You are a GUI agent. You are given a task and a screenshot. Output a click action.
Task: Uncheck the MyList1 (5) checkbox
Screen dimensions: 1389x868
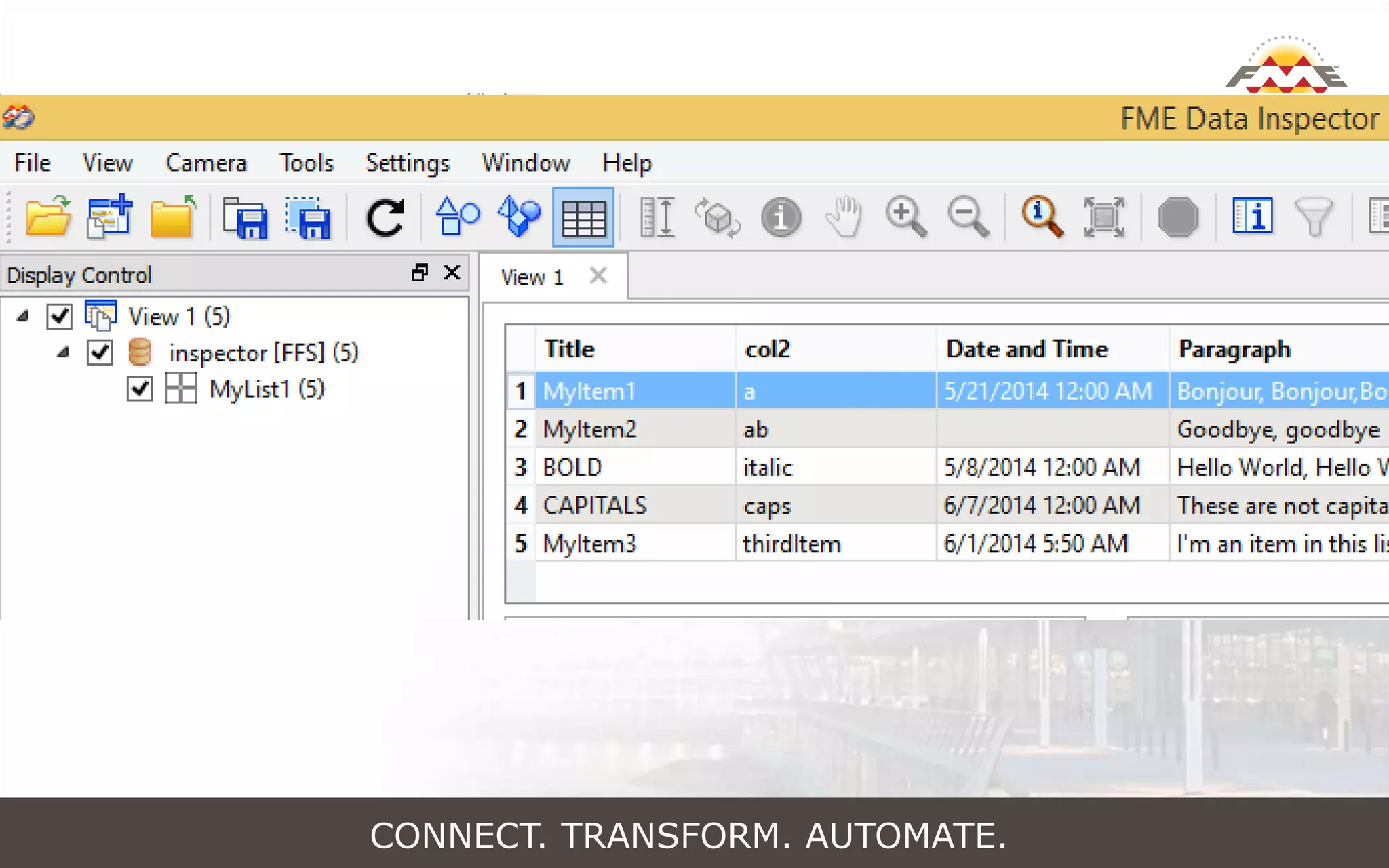point(140,389)
